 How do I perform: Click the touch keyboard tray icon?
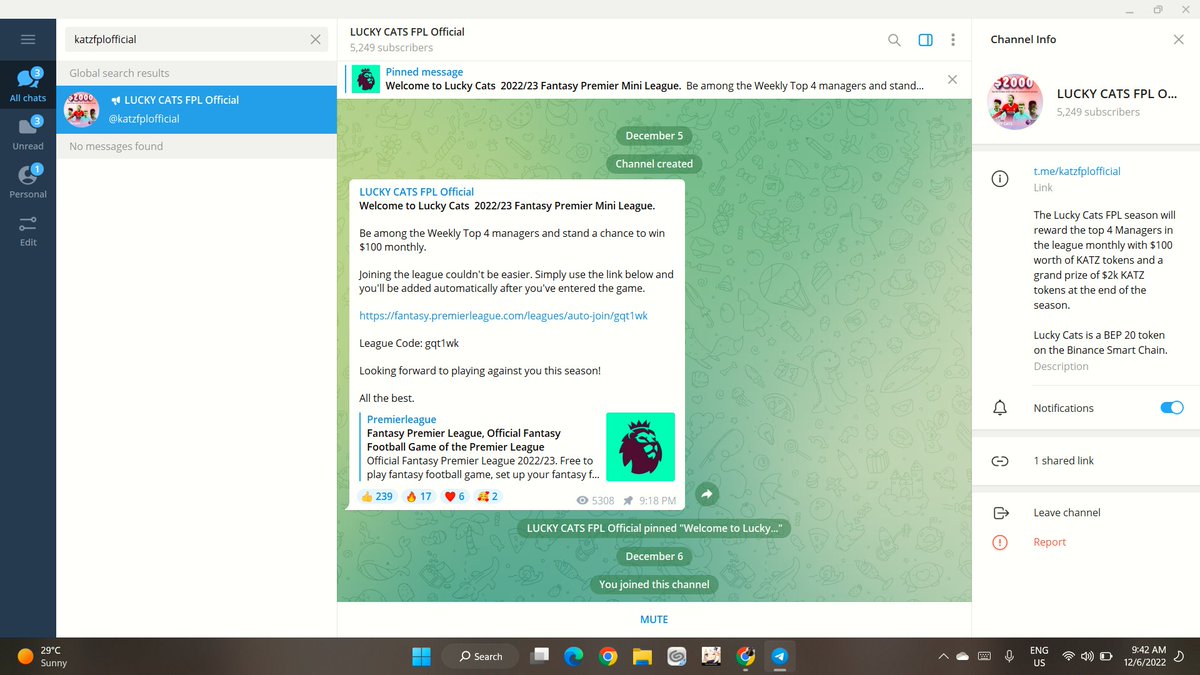point(985,656)
